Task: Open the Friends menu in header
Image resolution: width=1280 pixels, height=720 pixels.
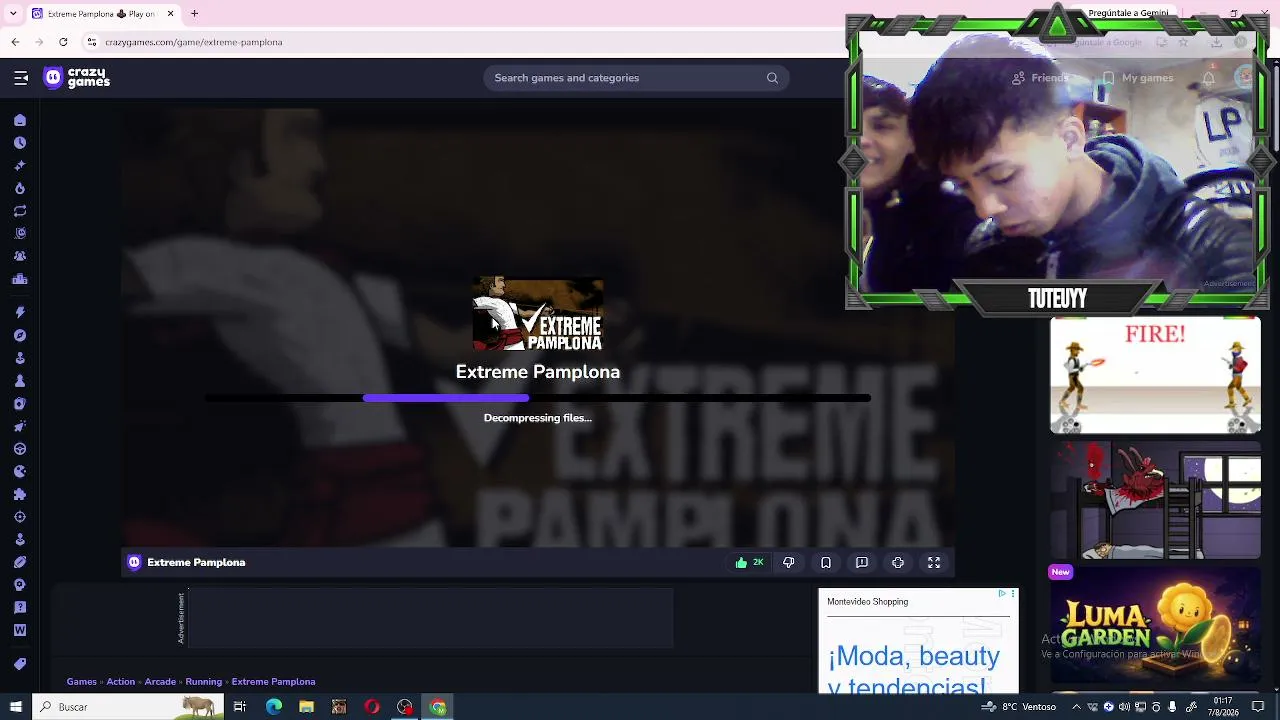Action: (x=1040, y=78)
